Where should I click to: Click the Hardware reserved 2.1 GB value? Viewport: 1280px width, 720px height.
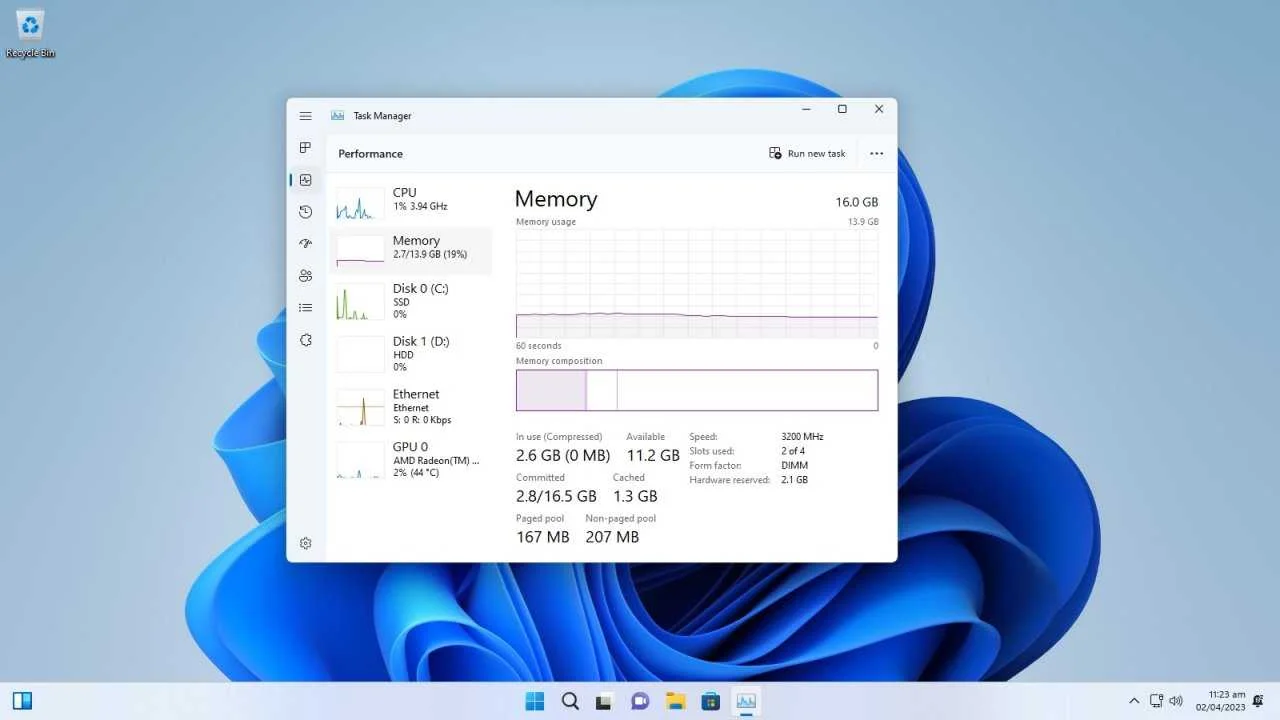tap(794, 480)
